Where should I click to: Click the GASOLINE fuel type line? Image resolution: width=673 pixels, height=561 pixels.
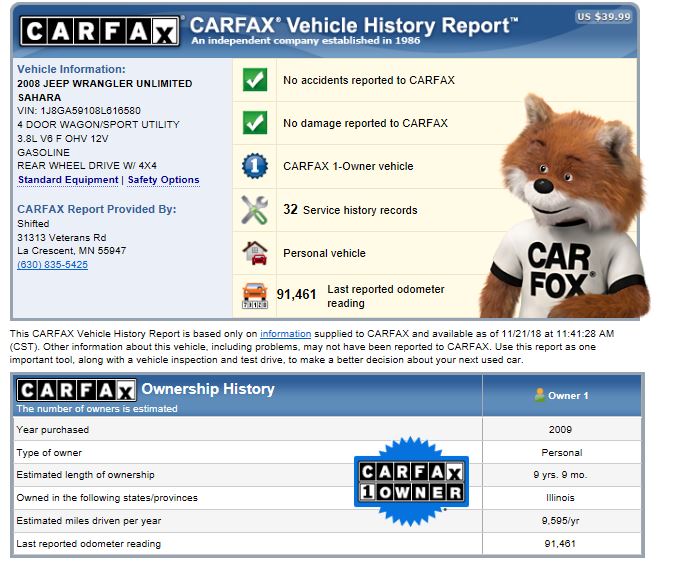[43, 152]
